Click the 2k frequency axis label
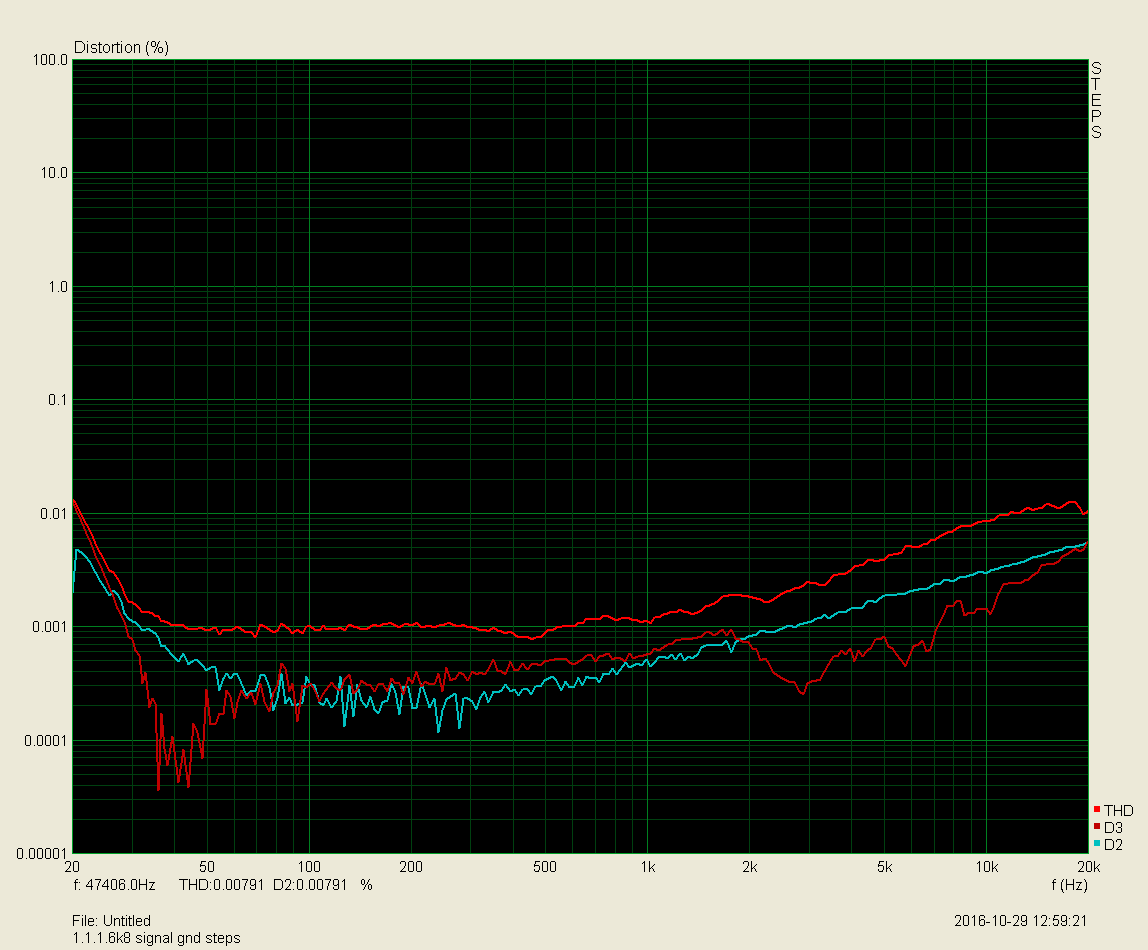 (x=750, y=867)
